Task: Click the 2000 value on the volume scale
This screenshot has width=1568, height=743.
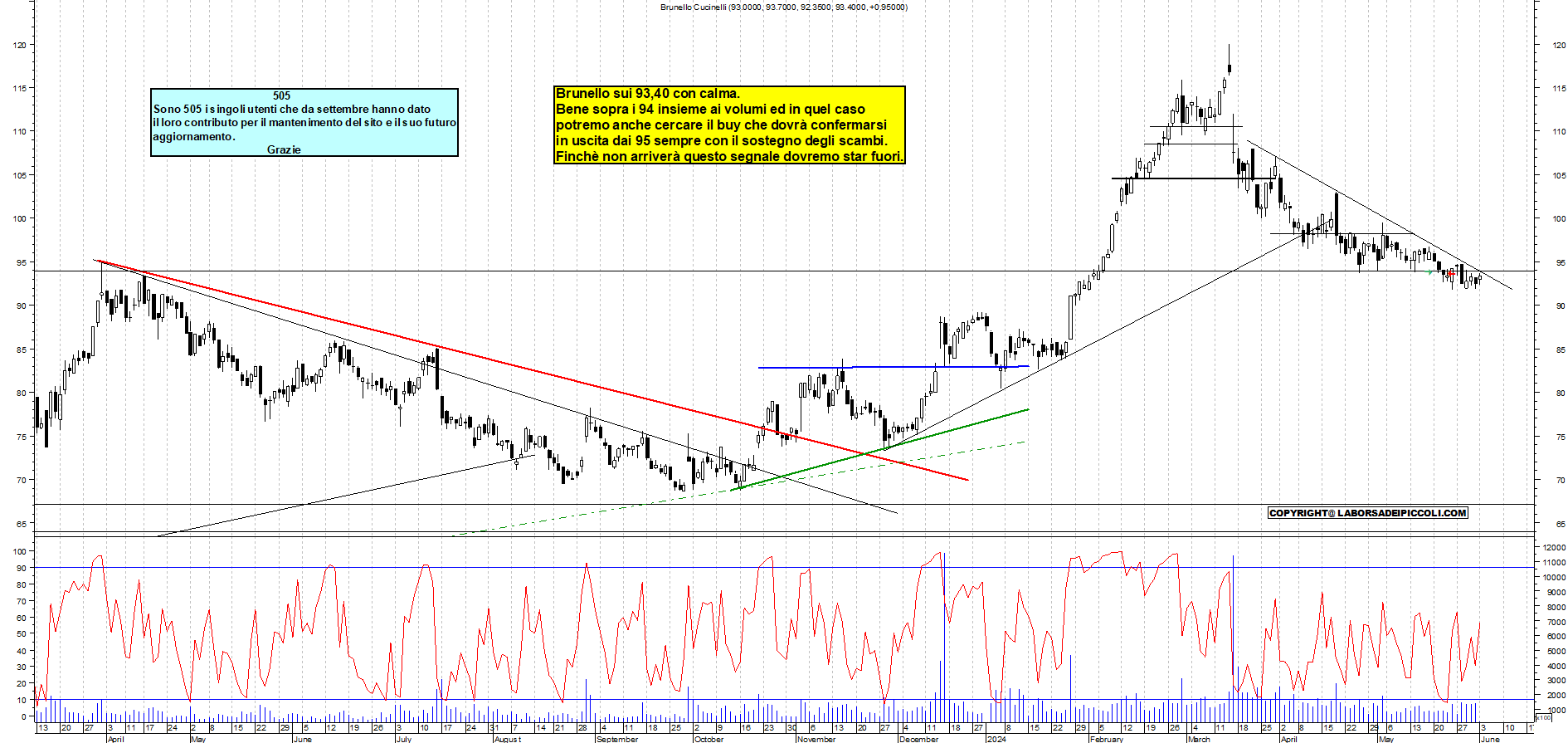Action: click(1556, 696)
